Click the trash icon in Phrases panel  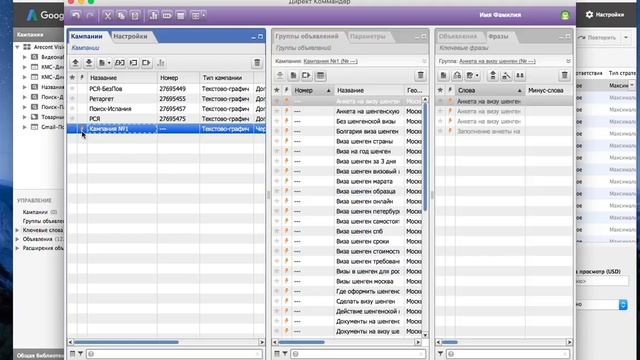pos(564,76)
